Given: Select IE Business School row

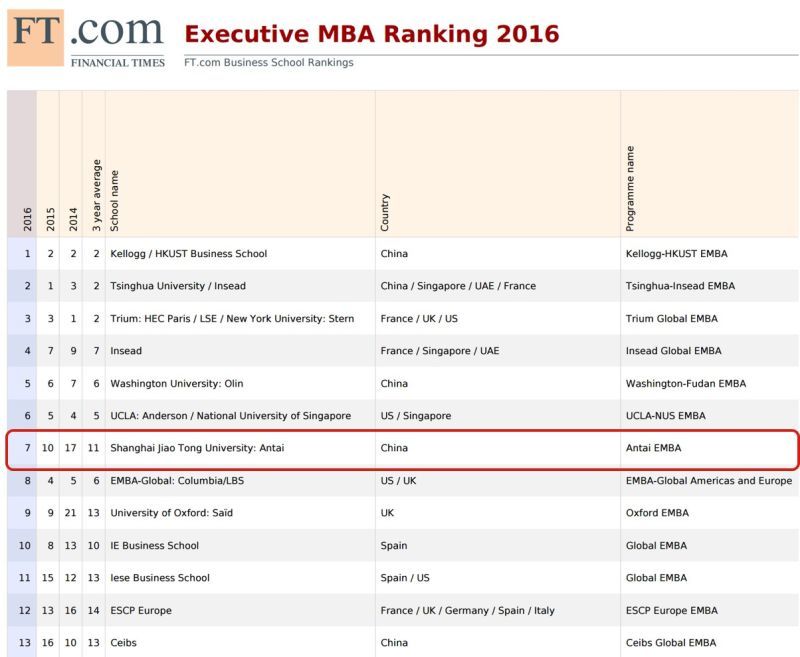Looking at the screenshot, I should pyautogui.click(x=403, y=545).
